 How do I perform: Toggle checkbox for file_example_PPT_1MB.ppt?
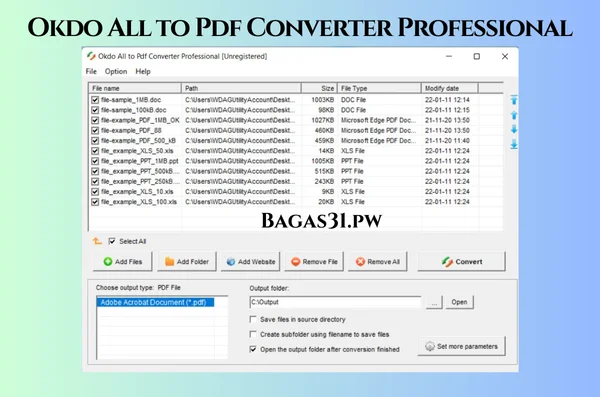tap(95, 161)
